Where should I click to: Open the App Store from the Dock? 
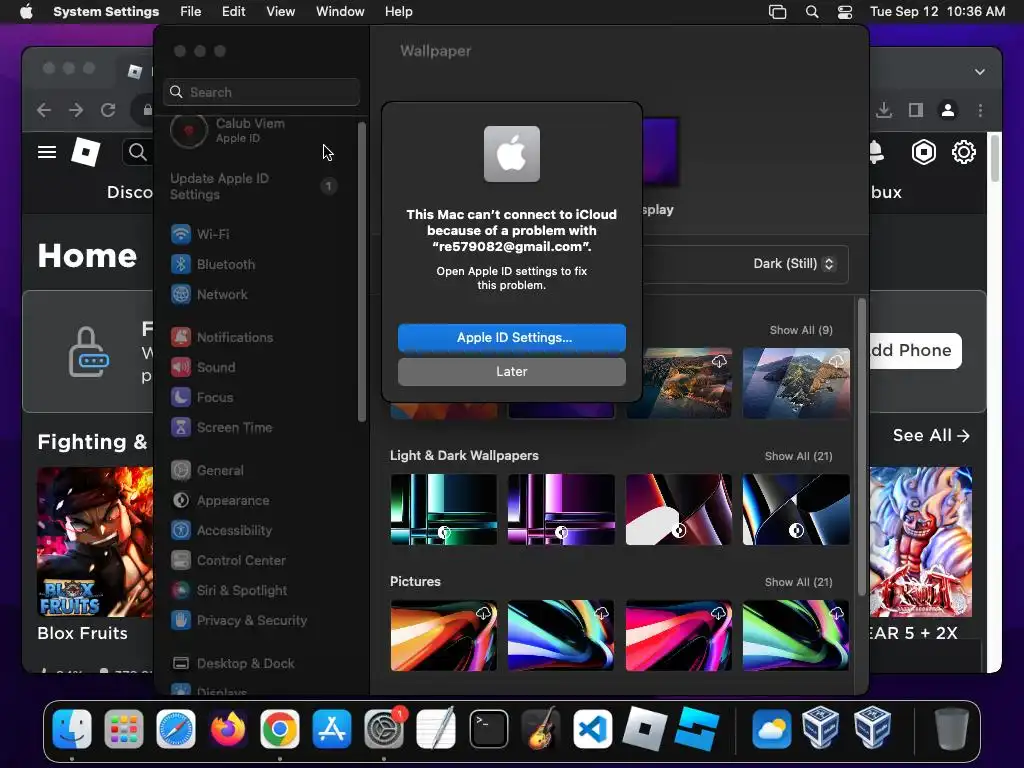332,729
